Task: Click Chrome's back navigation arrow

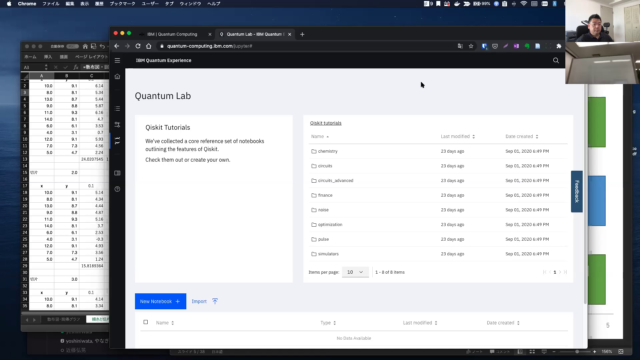Action: tap(117, 46)
